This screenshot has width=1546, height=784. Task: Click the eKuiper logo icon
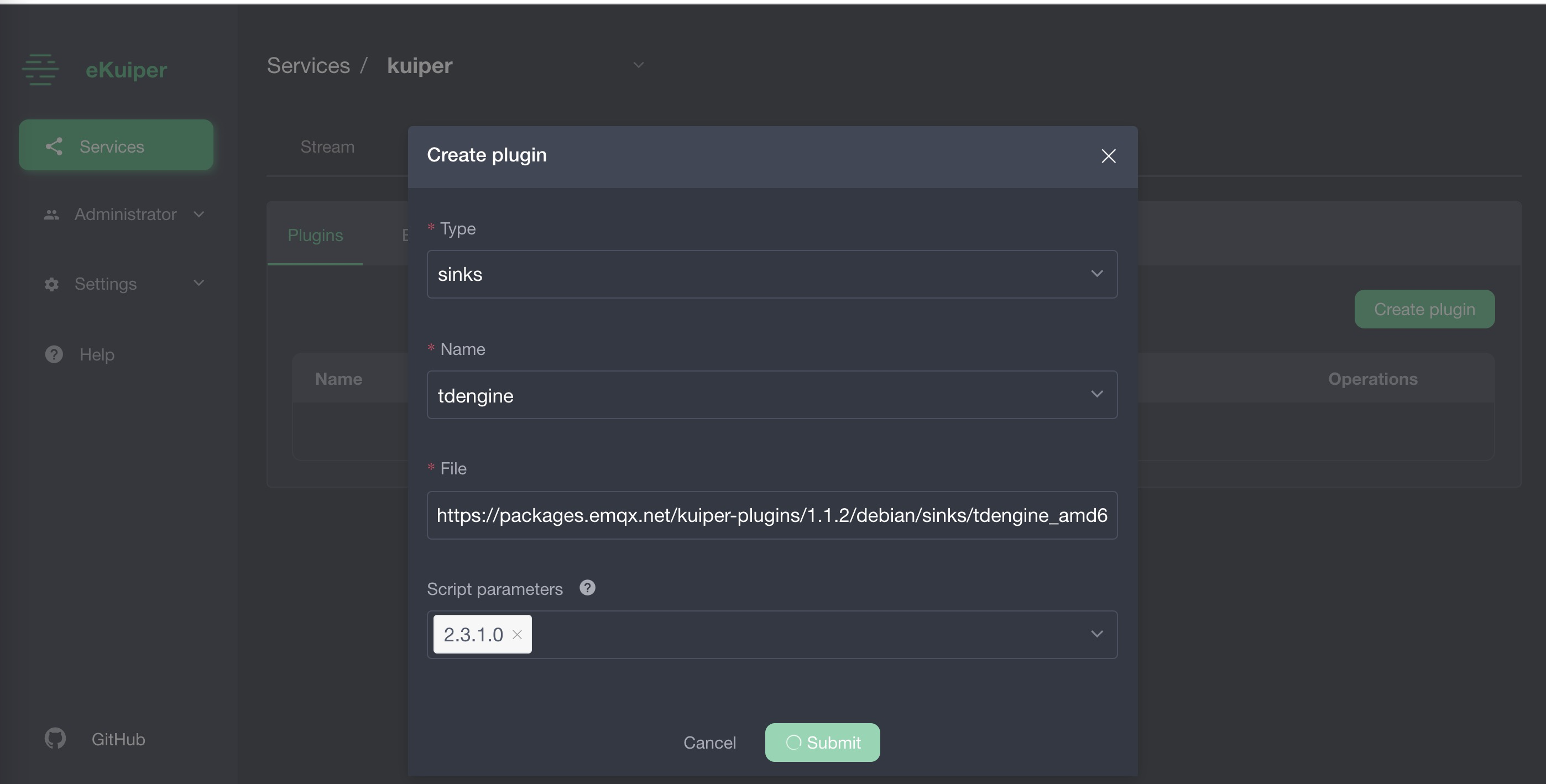pos(40,69)
